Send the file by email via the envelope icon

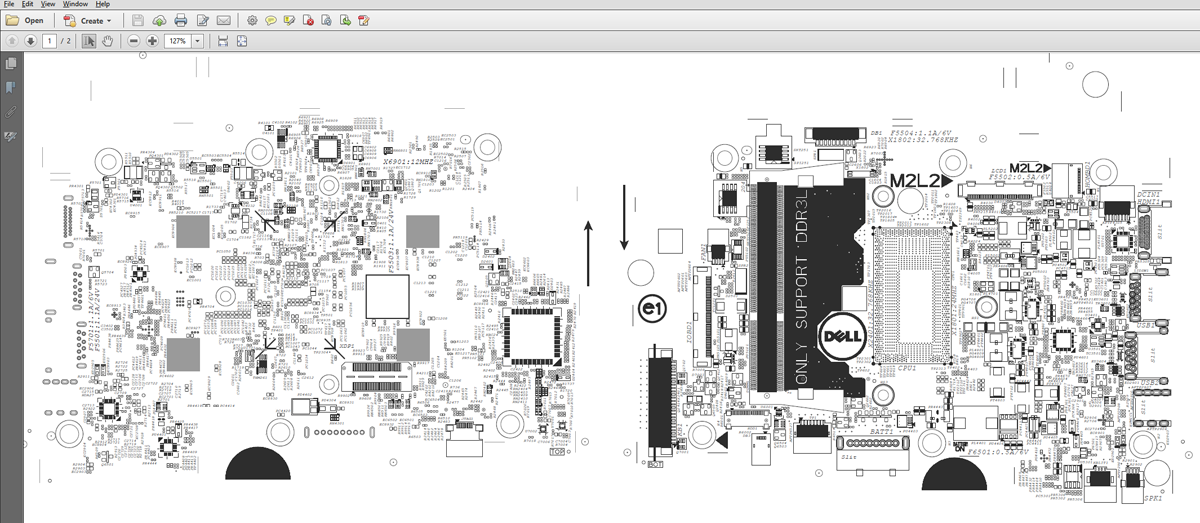(x=224, y=20)
